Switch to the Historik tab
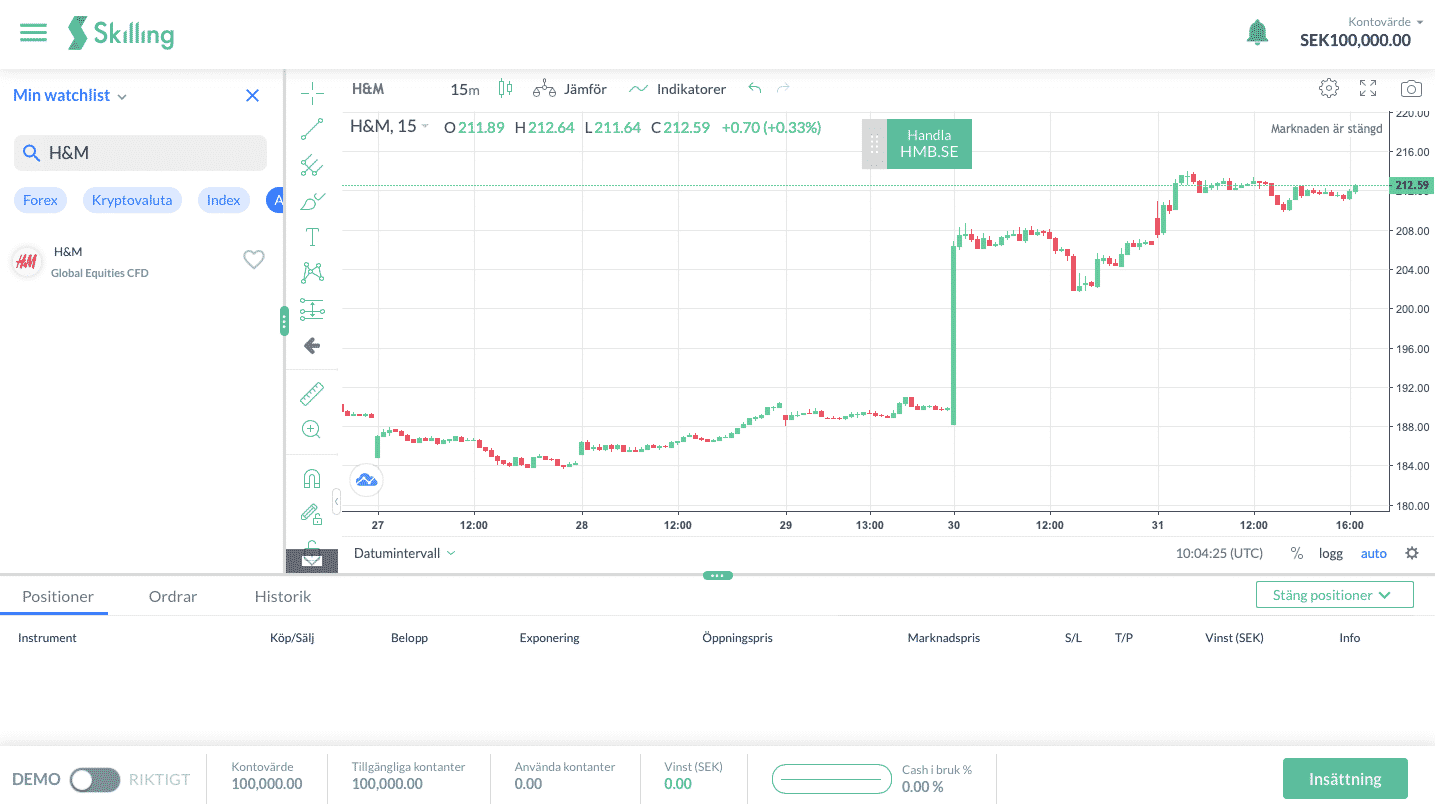This screenshot has width=1435, height=808. tap(283, 597)
